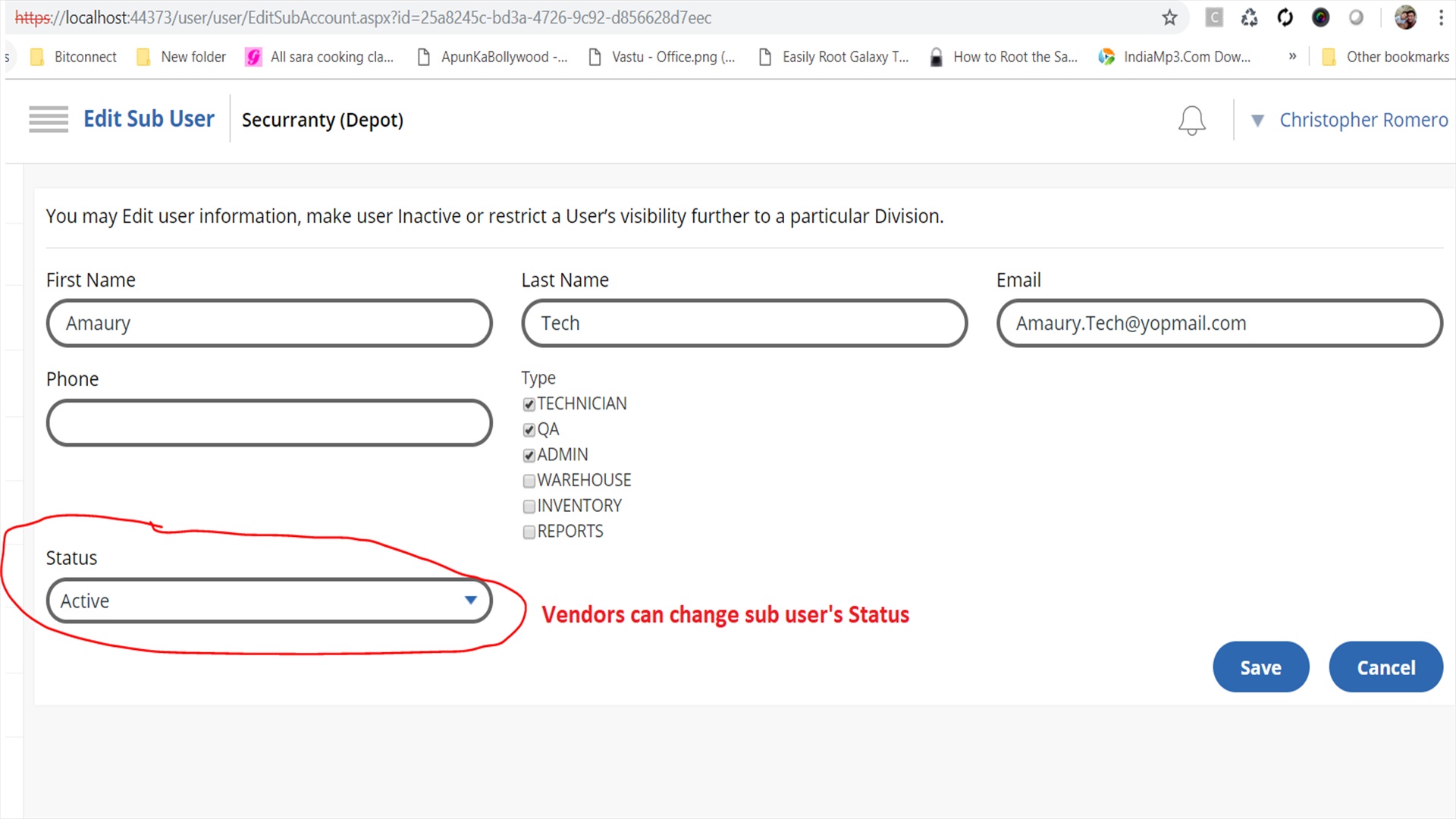Click the notification bell icon
The height and width of the screenshot is (819, 1456).
pos(1191,120)
